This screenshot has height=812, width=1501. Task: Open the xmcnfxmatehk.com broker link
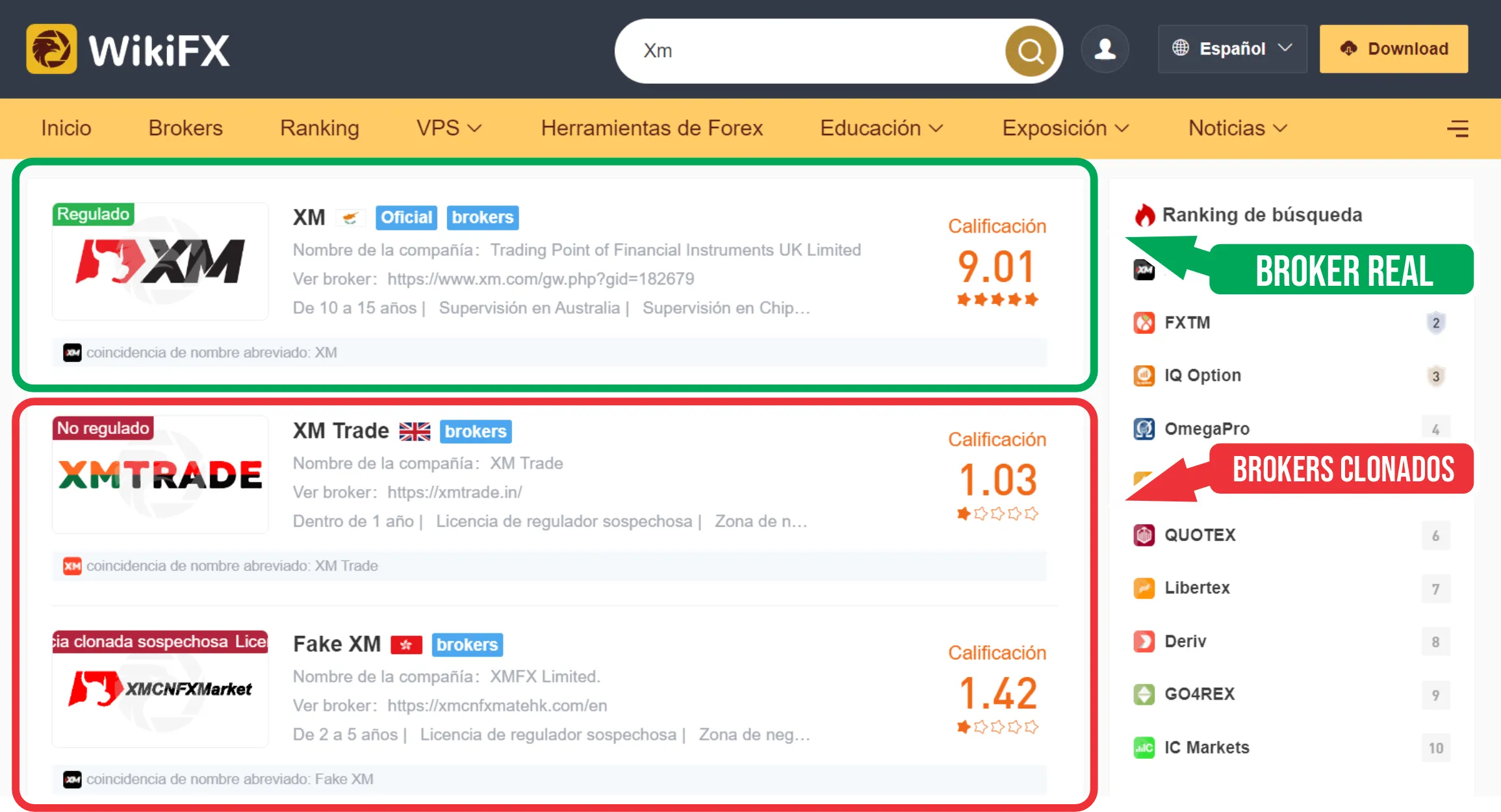coord(497,705)
